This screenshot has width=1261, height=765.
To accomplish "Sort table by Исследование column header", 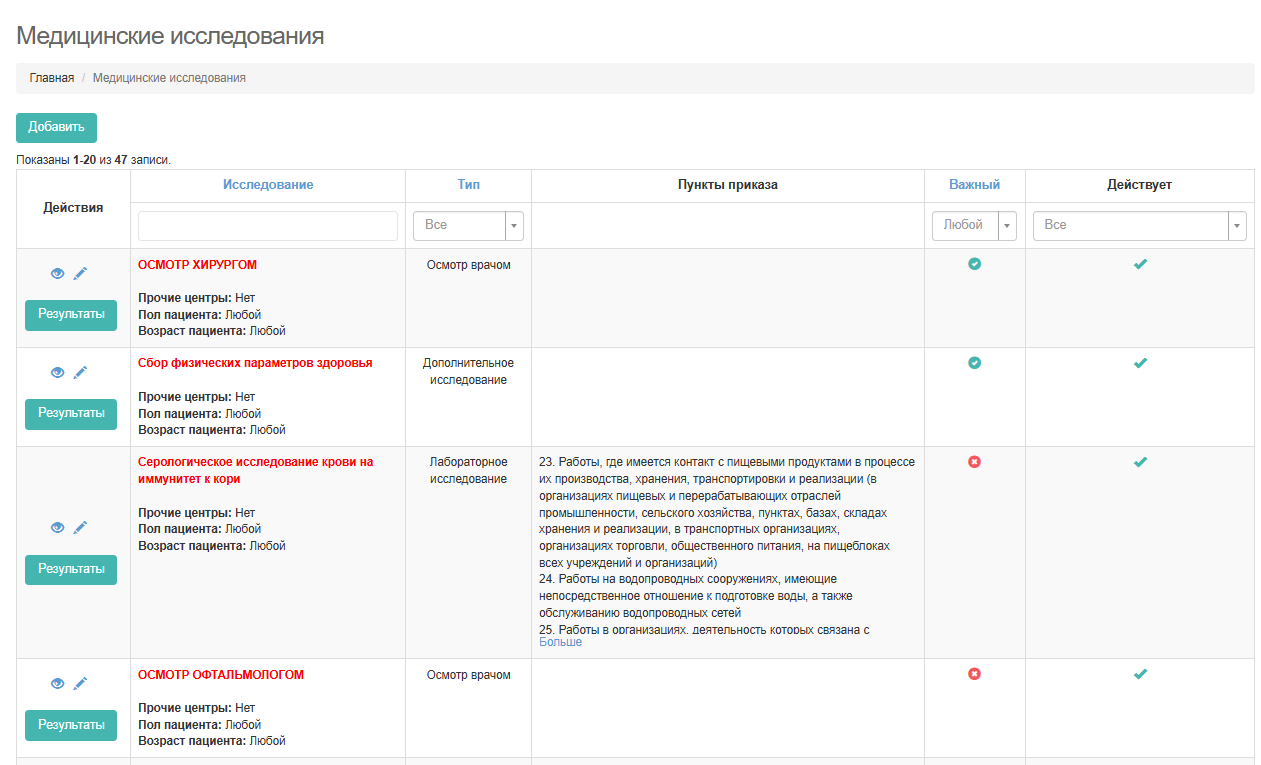I will pos(268,185).
